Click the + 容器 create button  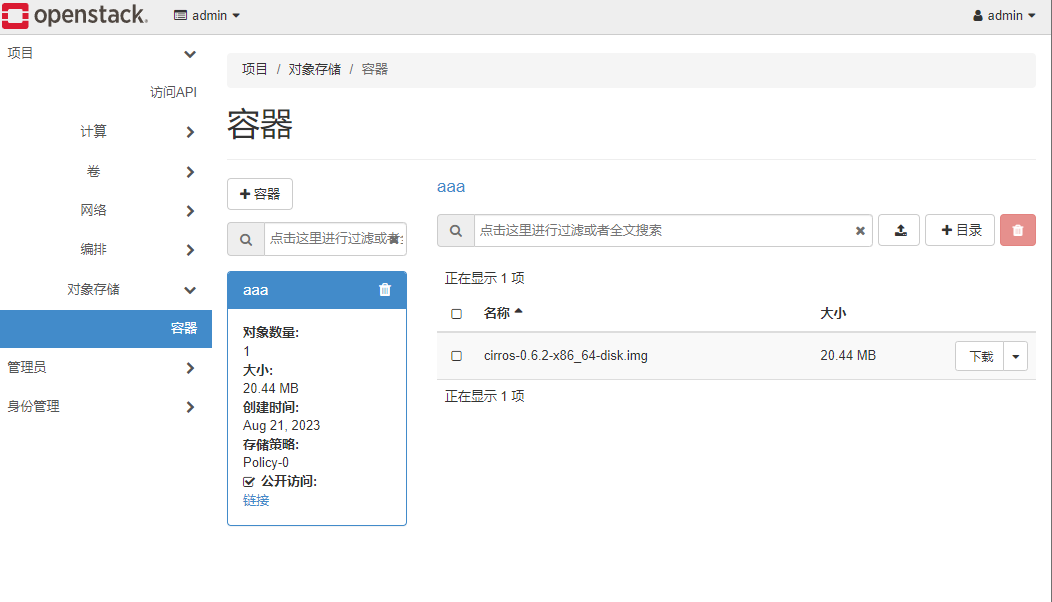pyautogui.click(x=260, y=194)
